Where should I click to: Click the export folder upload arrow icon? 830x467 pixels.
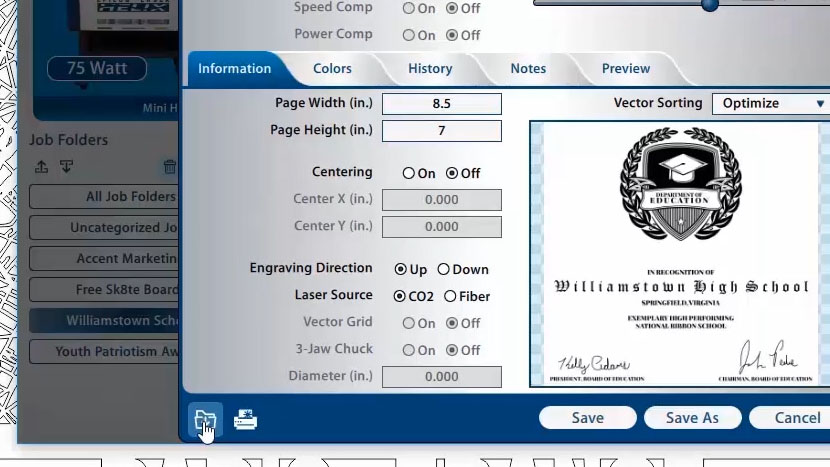click(41, 167)
